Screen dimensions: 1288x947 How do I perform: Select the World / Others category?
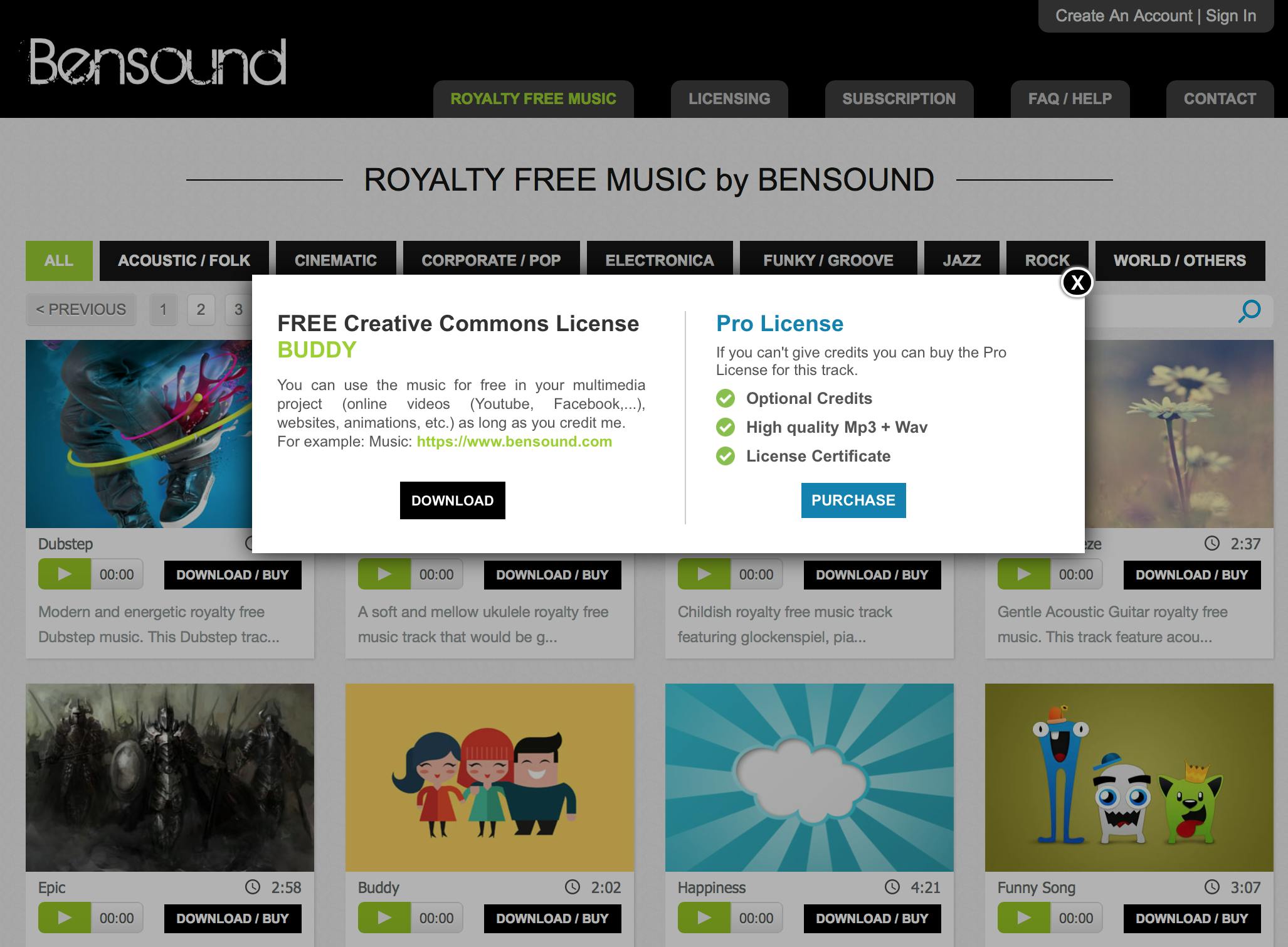1180,260
